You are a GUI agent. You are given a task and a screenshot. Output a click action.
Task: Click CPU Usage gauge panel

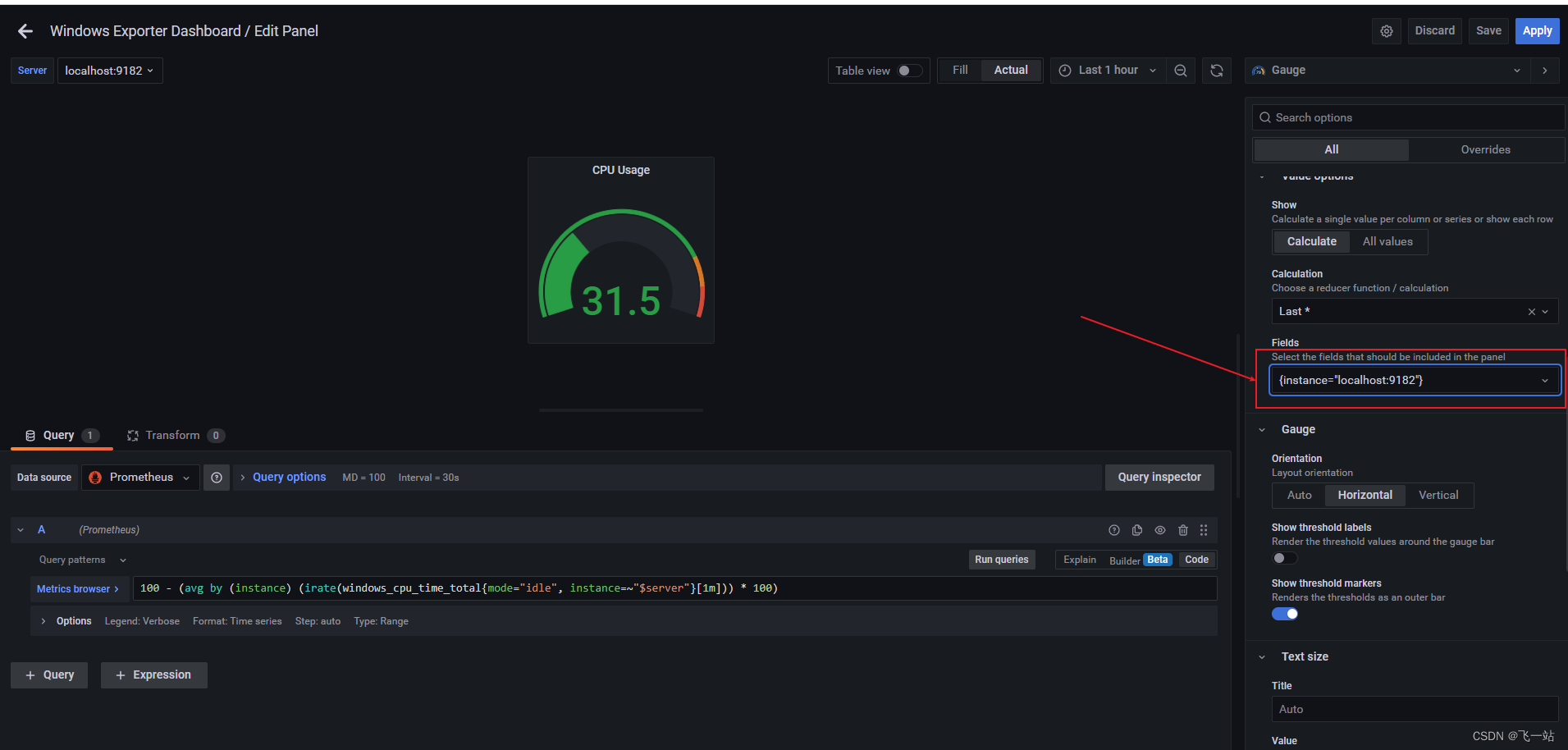(x=621, y=250)
